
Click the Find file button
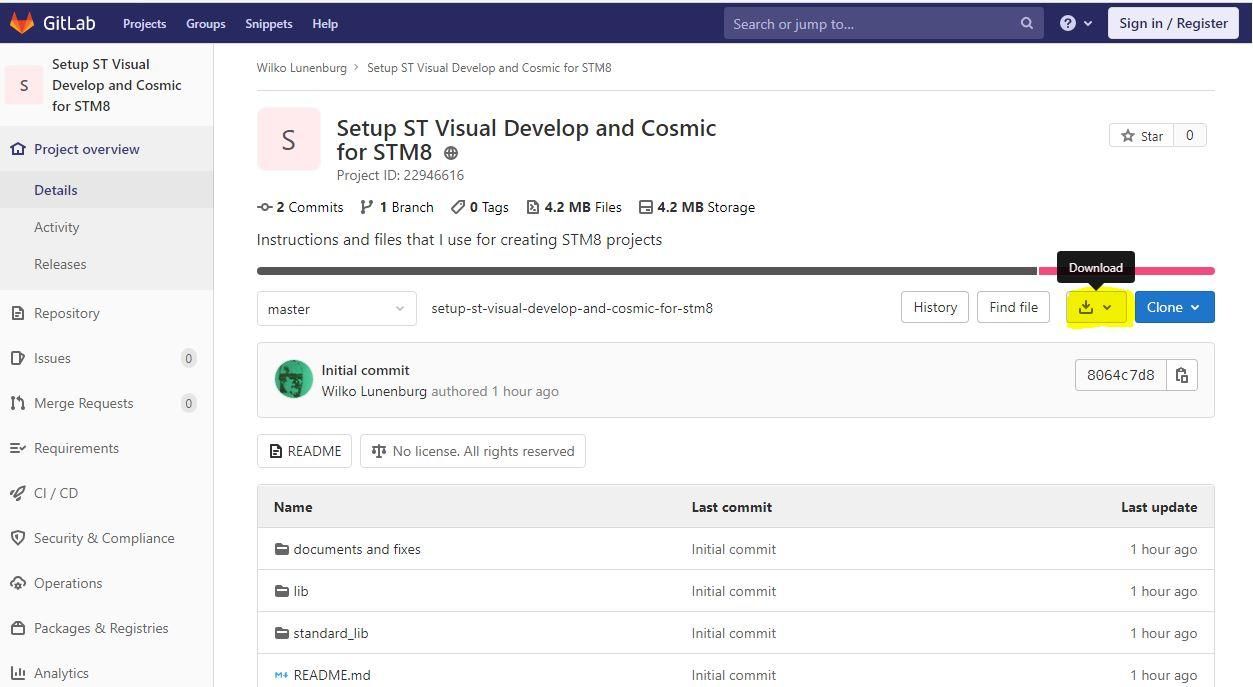(x=1013, y=307)
